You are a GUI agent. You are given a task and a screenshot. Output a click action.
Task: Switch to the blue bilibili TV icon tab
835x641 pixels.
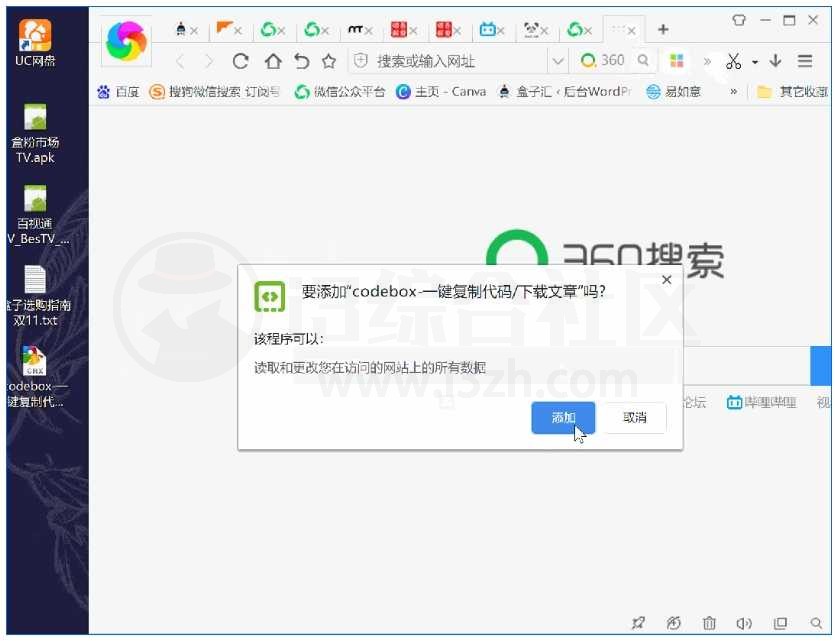(487, 29)
